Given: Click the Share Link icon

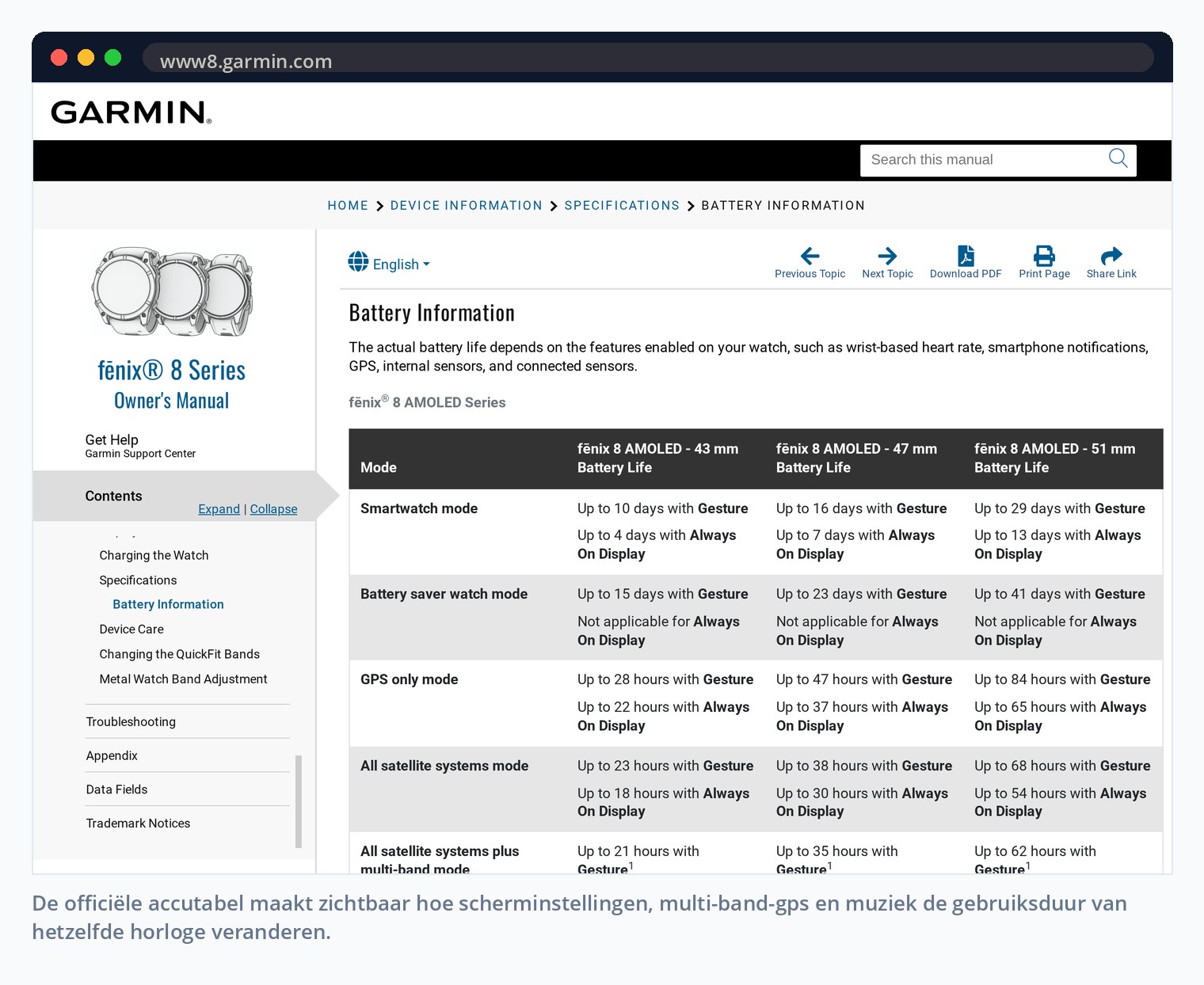Looking at the screenshot, I should coord(1111,256).
